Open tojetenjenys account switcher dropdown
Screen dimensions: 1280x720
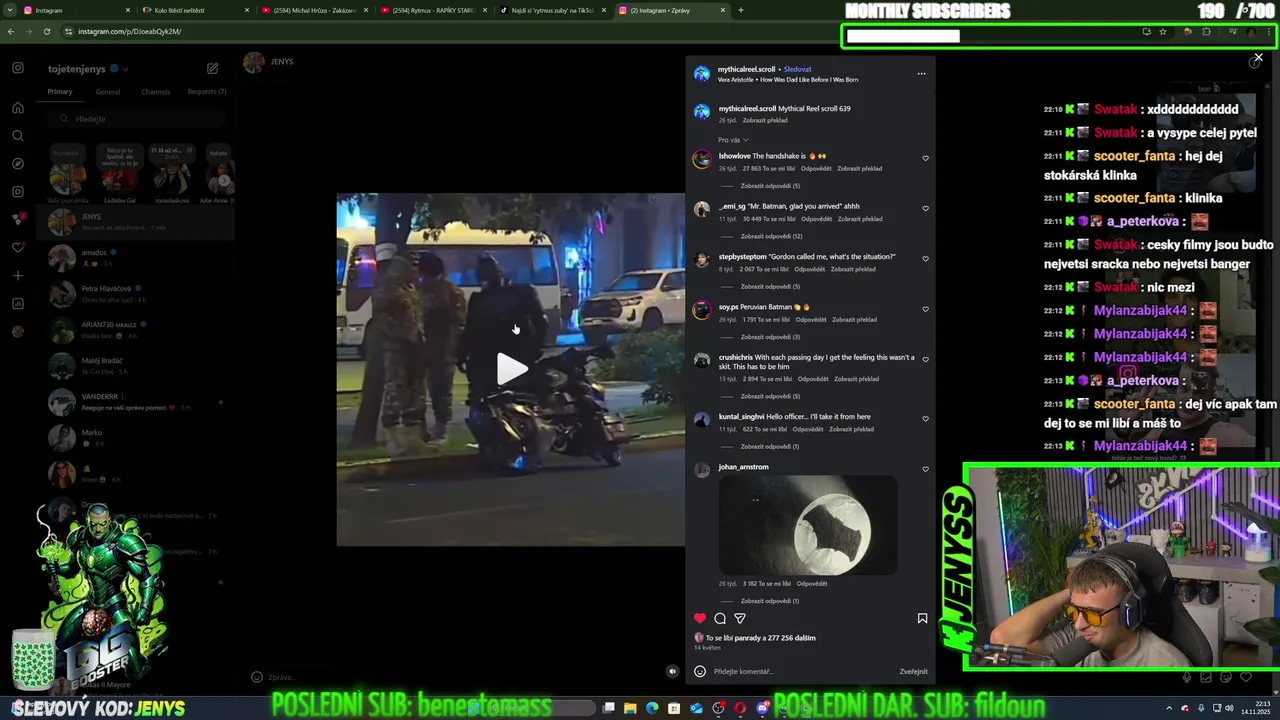[x=88, y=69]
